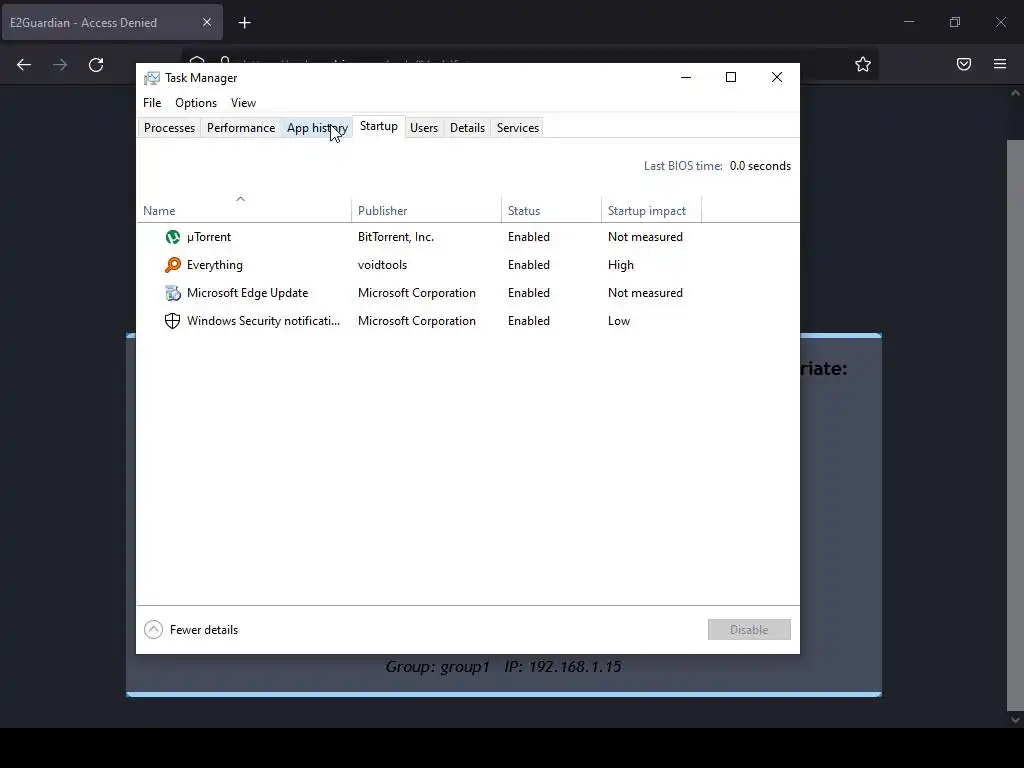Switch to the Services tab
Screen dimensions: 1024x768
(518, 128)
